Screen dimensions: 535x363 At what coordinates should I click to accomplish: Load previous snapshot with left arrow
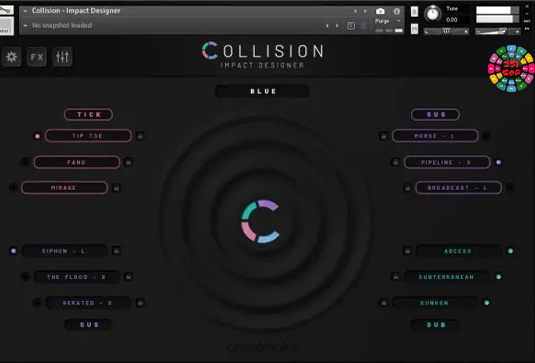pyautogui.click(x=327, y=26)
